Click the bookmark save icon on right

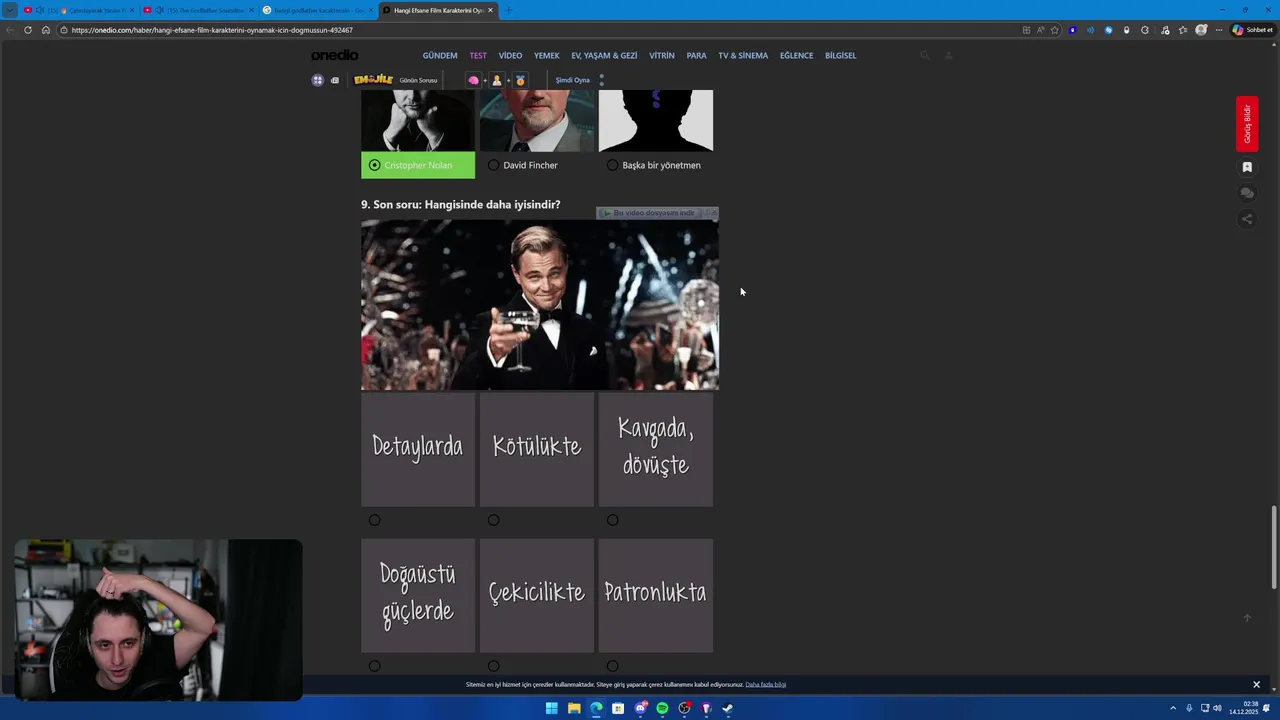coord(1247,167)
